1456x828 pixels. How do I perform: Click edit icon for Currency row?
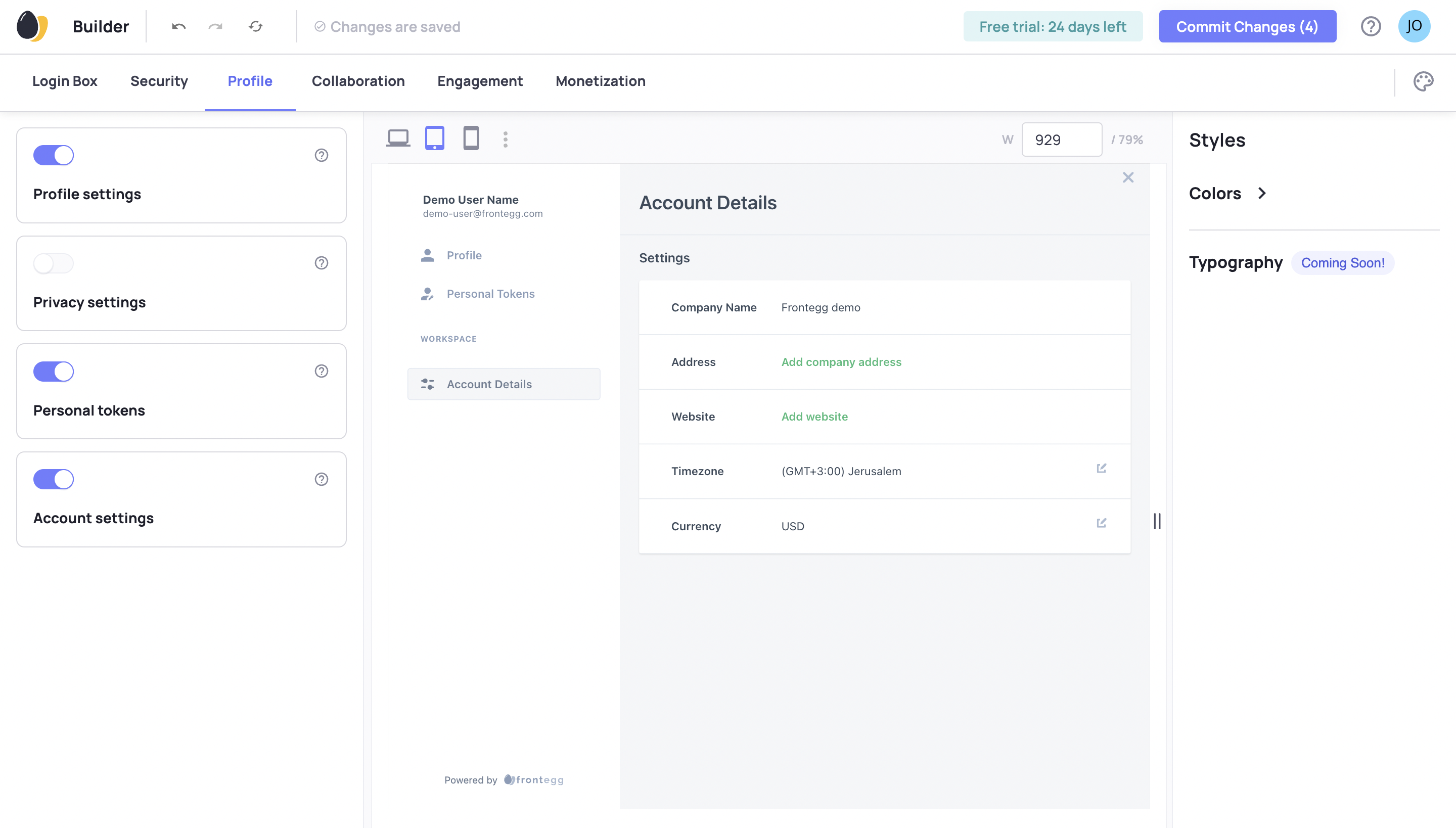(1101, 523)
